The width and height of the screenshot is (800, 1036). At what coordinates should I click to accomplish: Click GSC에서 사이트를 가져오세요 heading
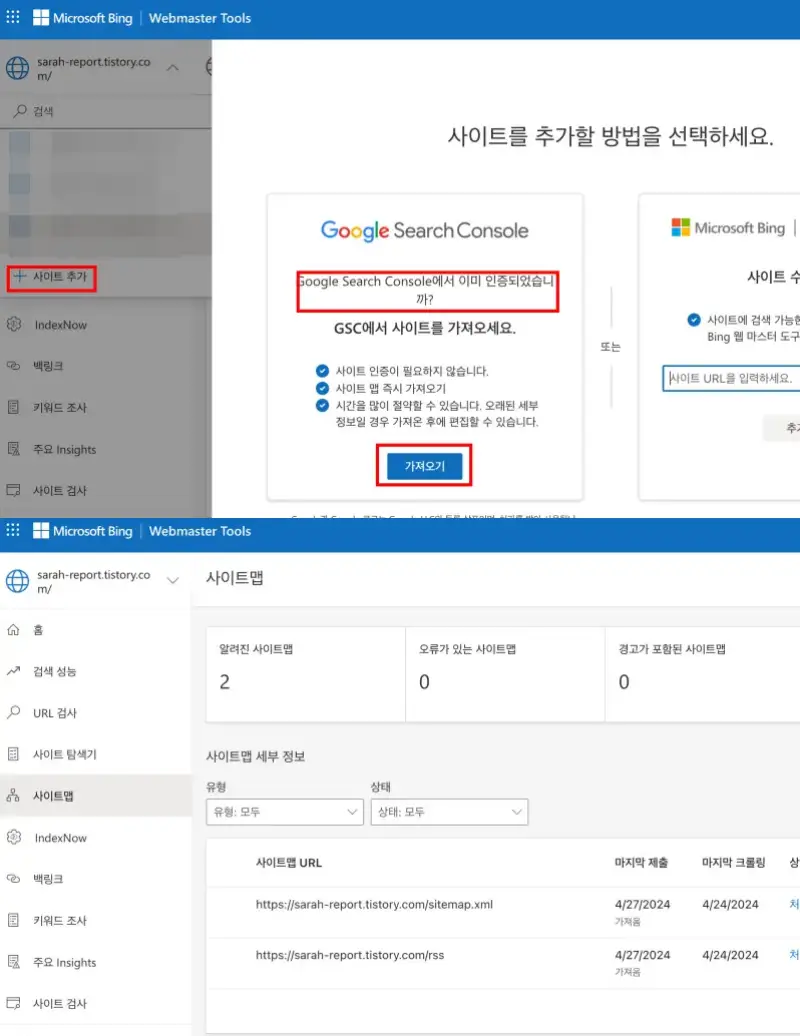(x=424, y=328)
